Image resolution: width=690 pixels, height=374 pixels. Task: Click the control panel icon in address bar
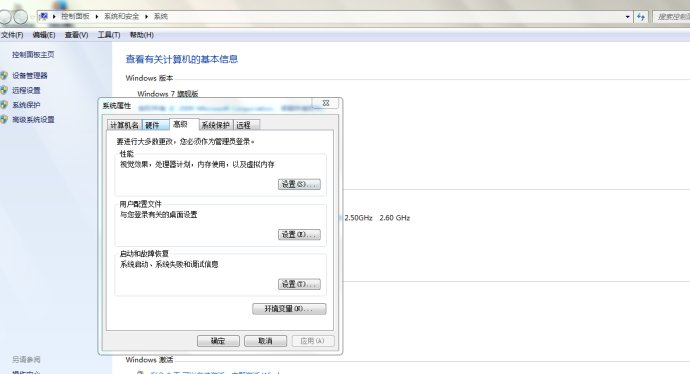pyautogui.click(x=44, y=16)
